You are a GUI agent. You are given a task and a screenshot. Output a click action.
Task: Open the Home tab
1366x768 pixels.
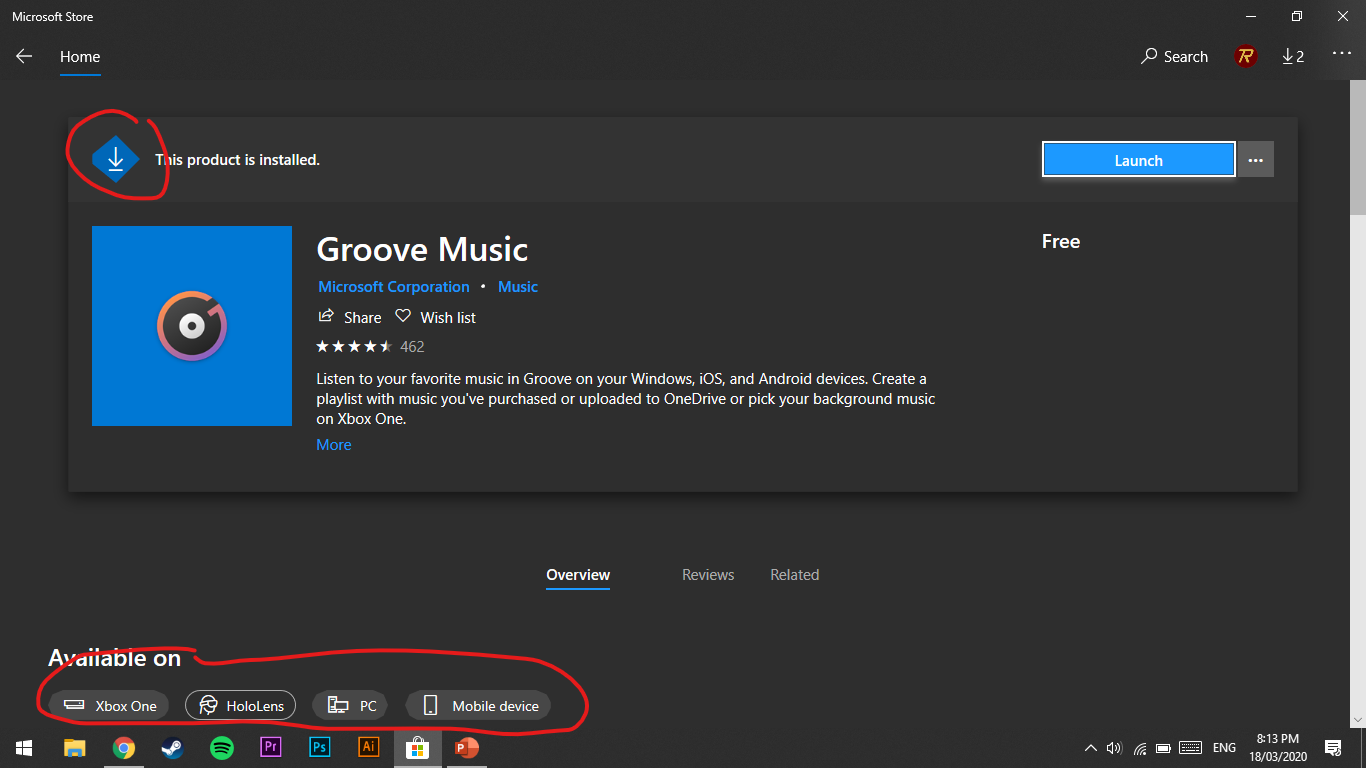coord(80,57)
